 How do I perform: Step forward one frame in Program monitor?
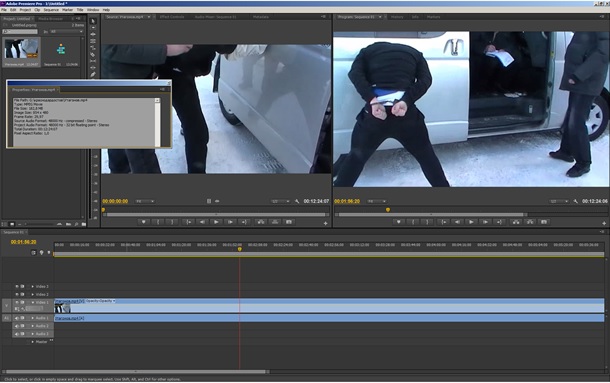pyautogui.click(x=485, y=222)
